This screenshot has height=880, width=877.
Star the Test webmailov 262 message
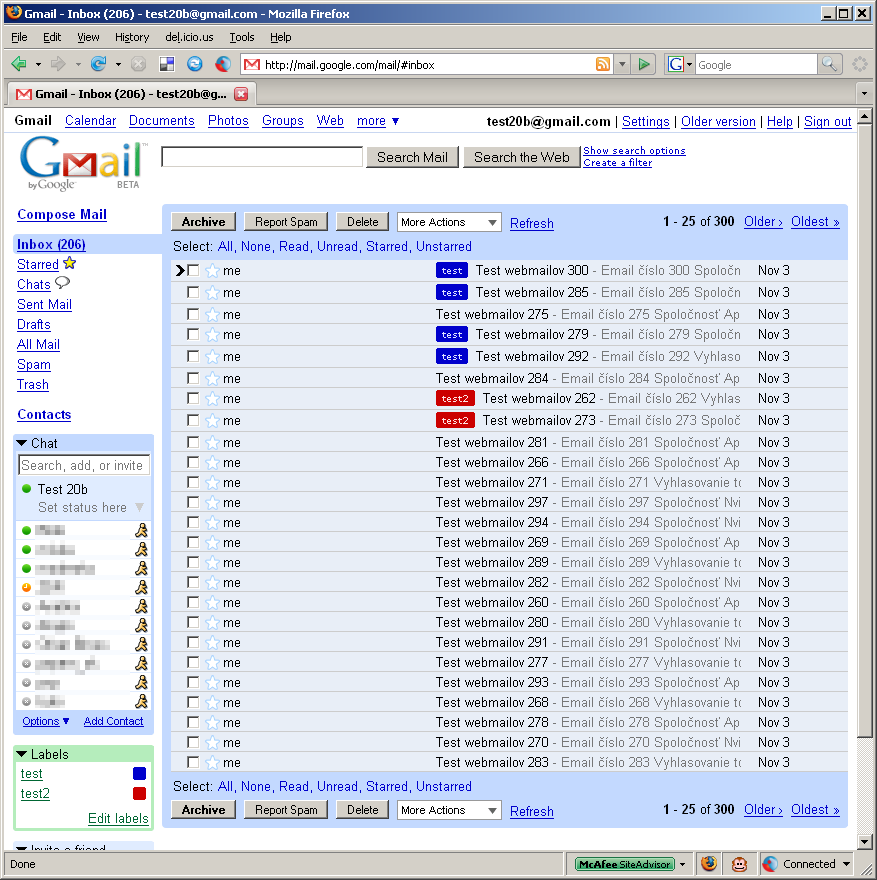pos(212,399)
